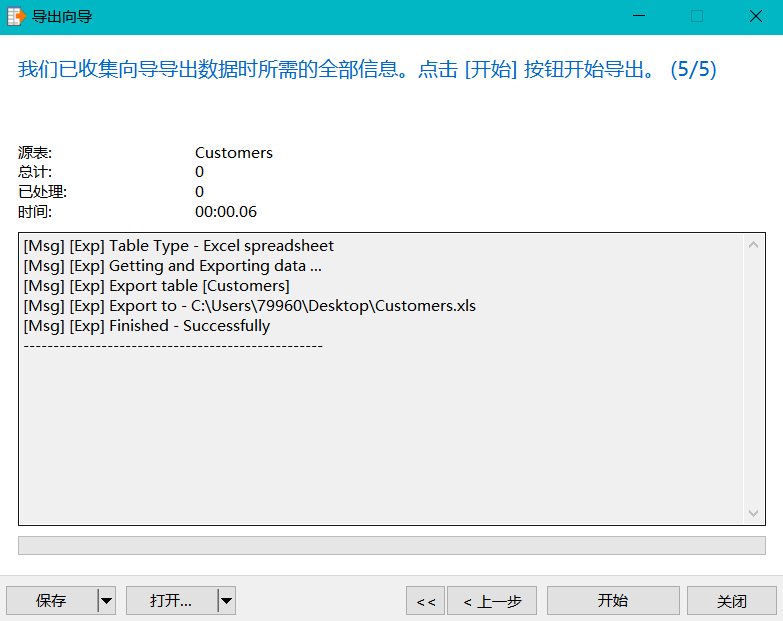This screenshot has height=621, width=783.
Task: Click the 保存 button
Action: 51,601
